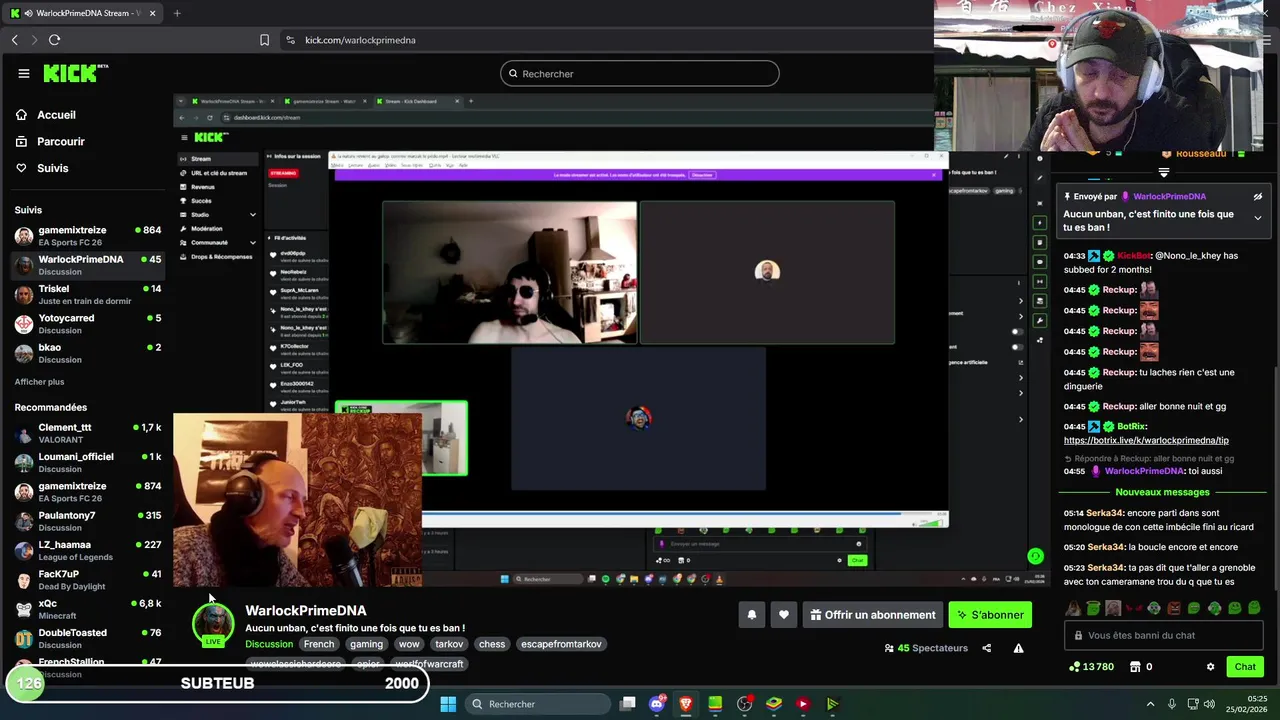Click the notification bell icon
The width and height of the screenshot is (1280, 720).
[752, 615]
